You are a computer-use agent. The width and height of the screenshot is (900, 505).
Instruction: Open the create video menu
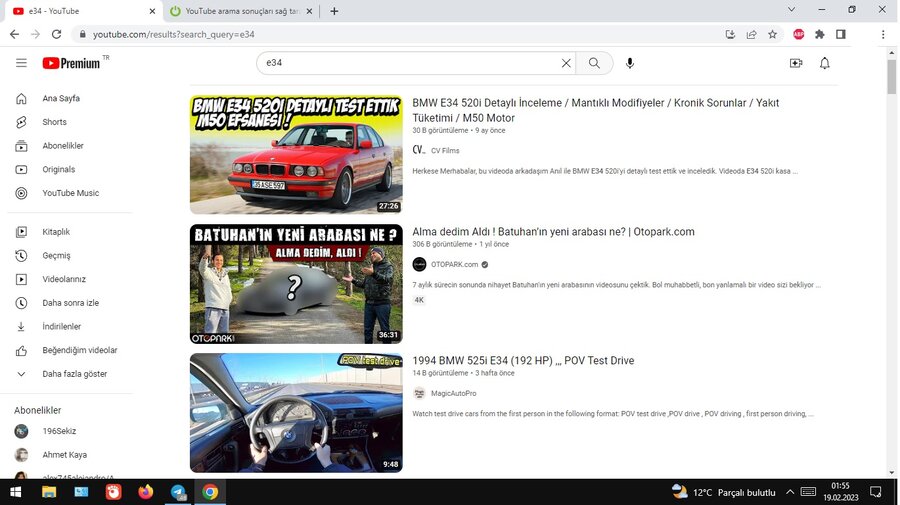point(796,63)
